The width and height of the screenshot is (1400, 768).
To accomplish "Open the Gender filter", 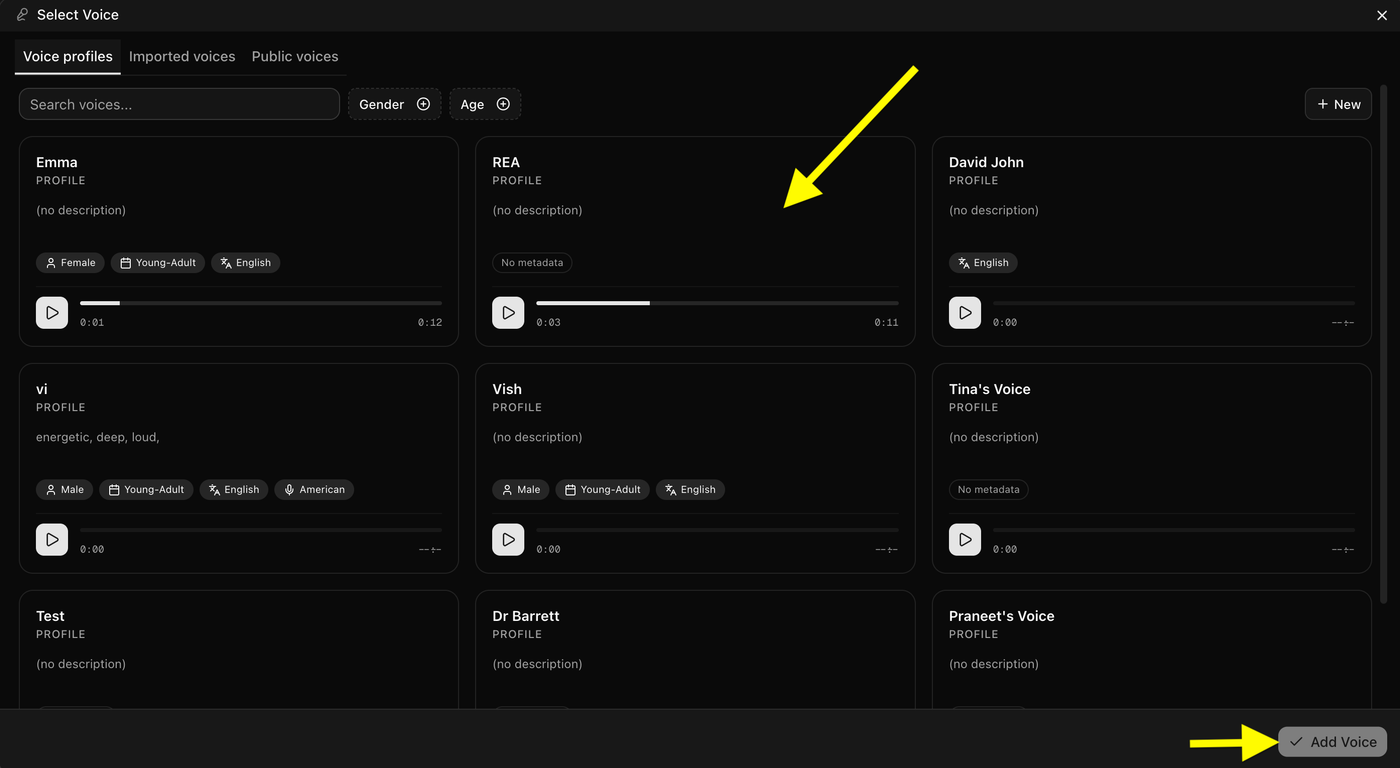I will tap(395, 104).
